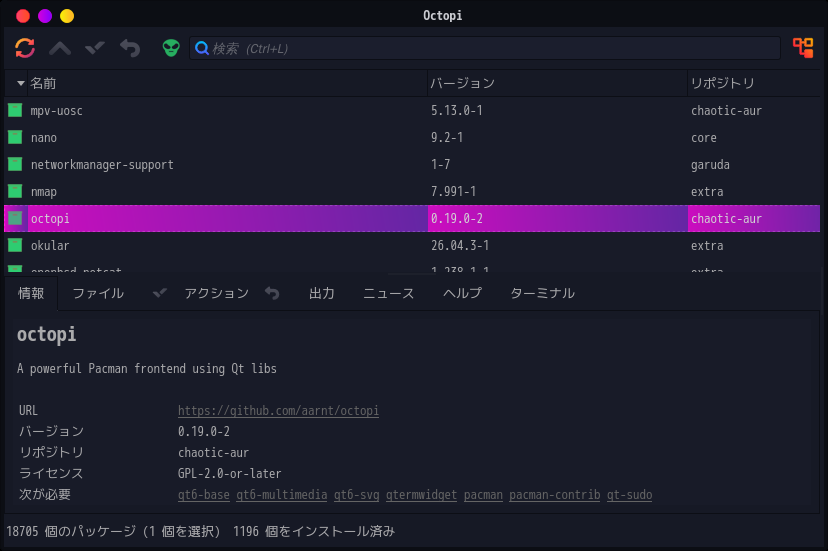828x551 pixels.
Task: Click the 18705 個のパッケージ status text
Action: tap(71, 531)
